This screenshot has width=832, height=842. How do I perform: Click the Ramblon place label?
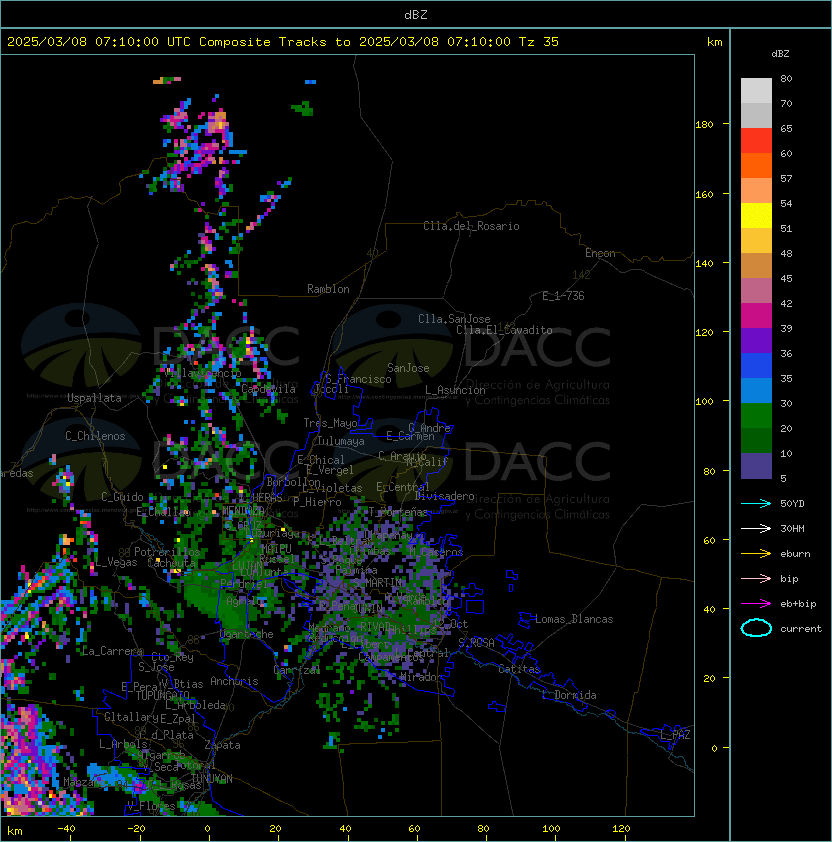(328, 289)
